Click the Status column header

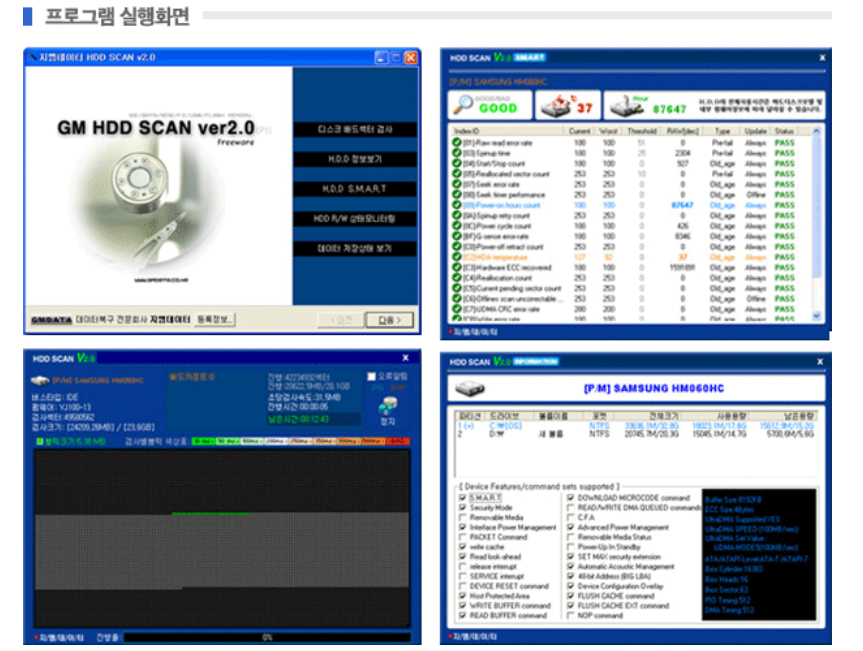click(x=784, y=131)
